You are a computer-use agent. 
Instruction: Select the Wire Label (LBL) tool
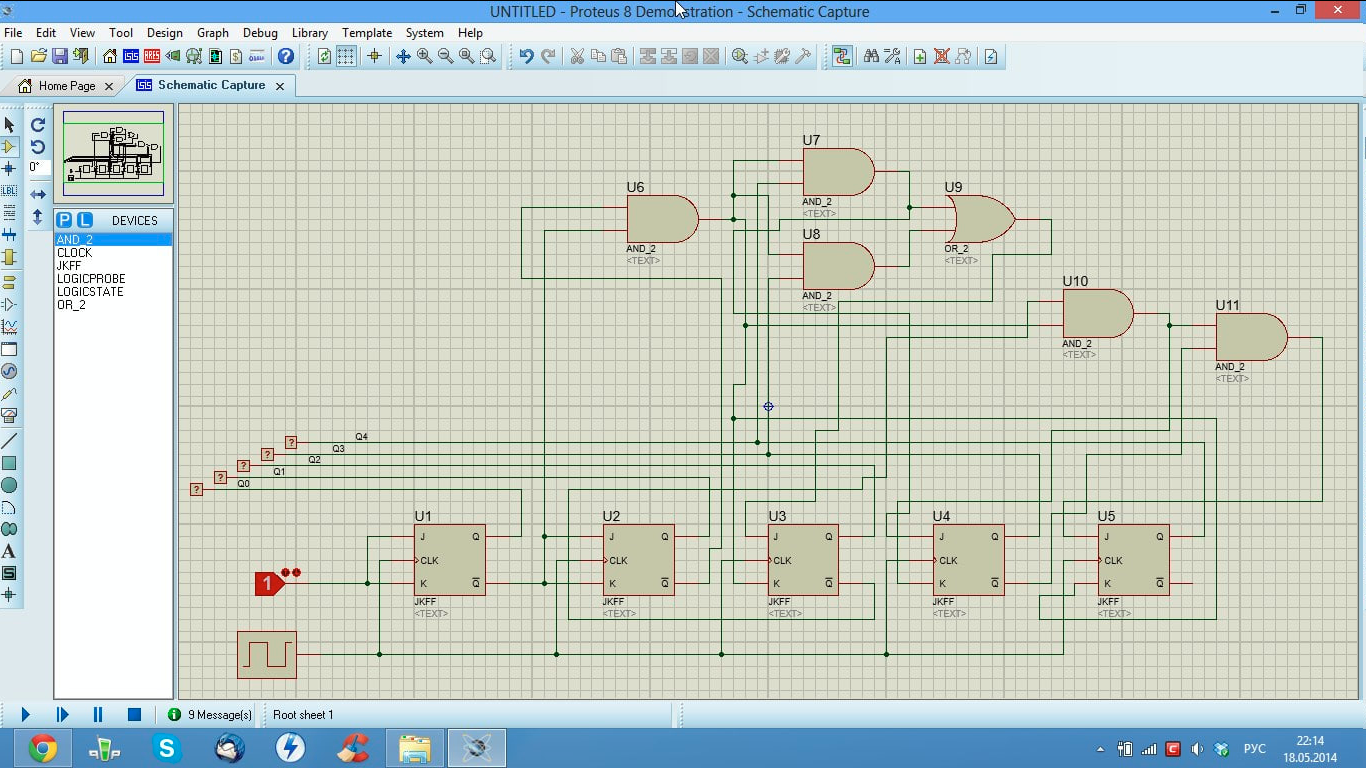pyautogui.click(x=10, y=190)
